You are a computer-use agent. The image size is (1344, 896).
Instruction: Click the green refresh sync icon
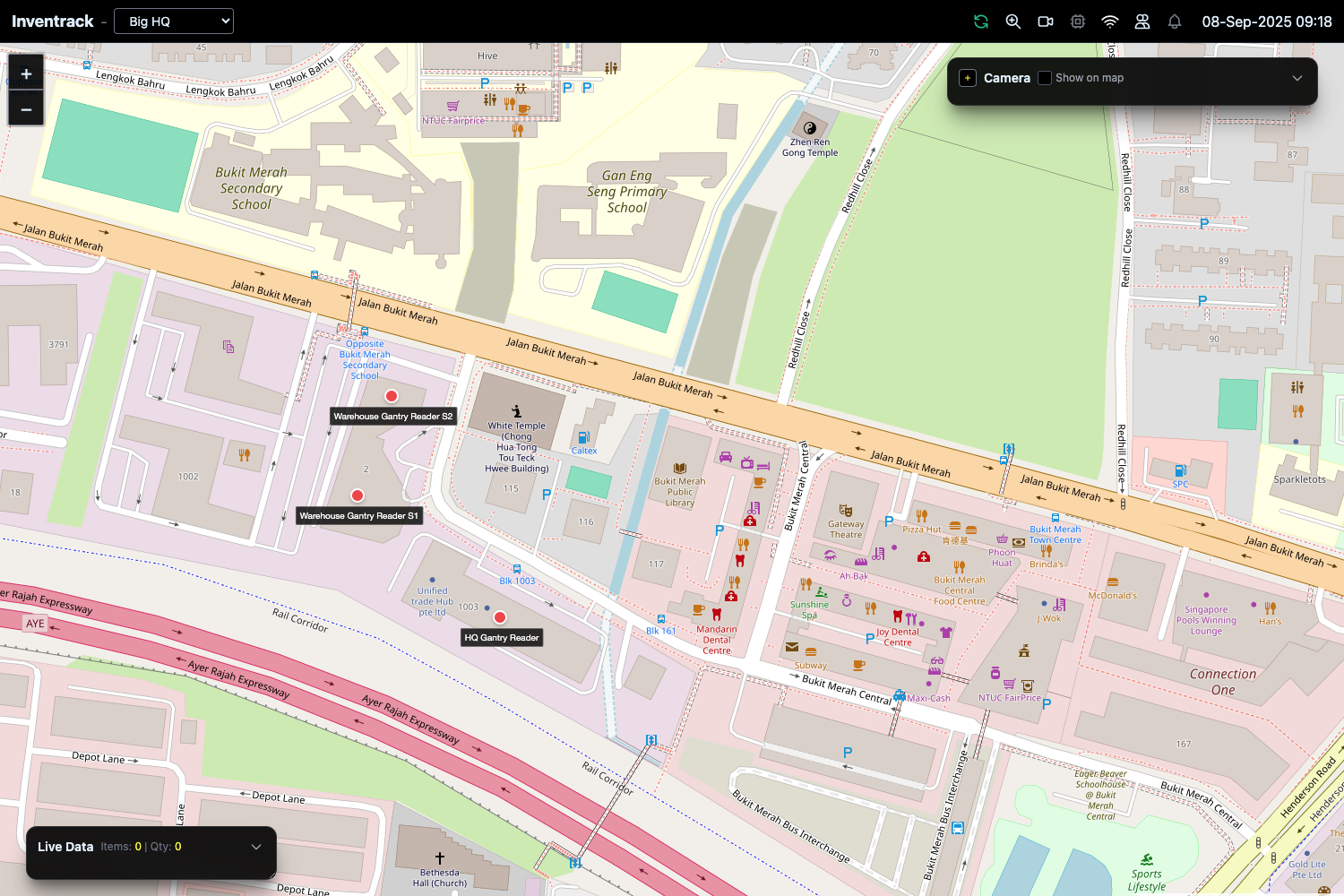tap(980, 21)
